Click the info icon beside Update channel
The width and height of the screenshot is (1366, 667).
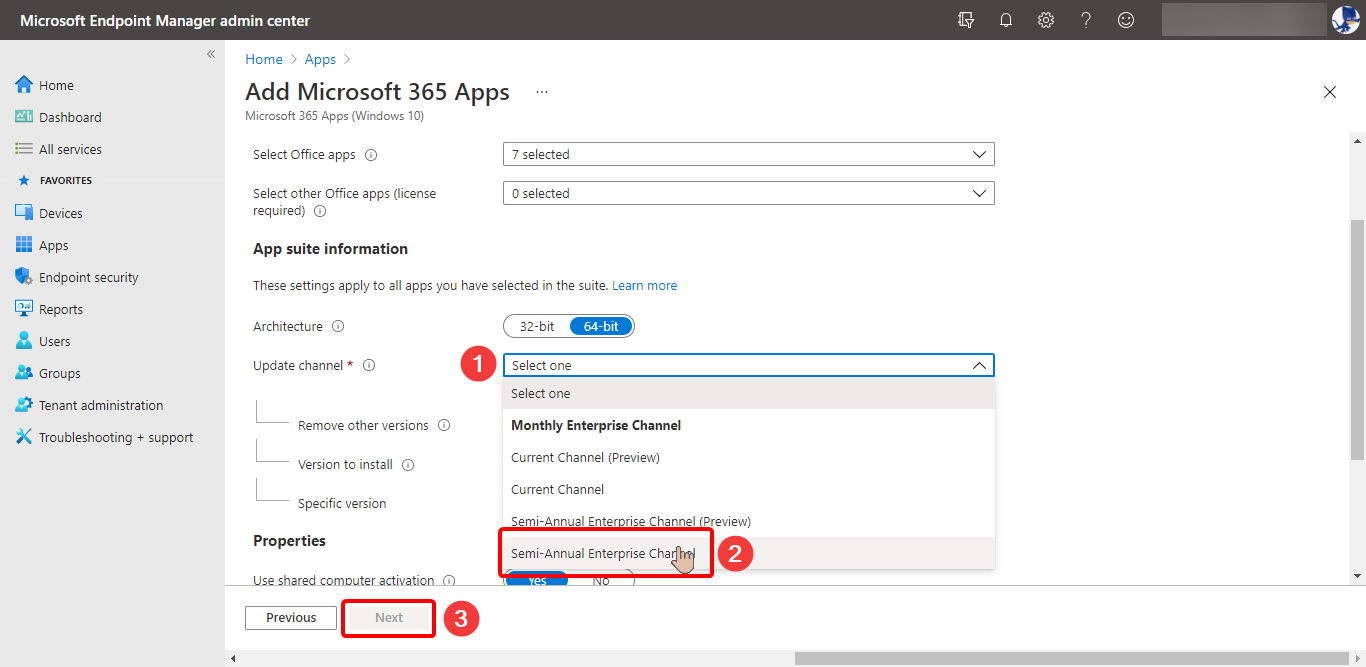point(369,365)
